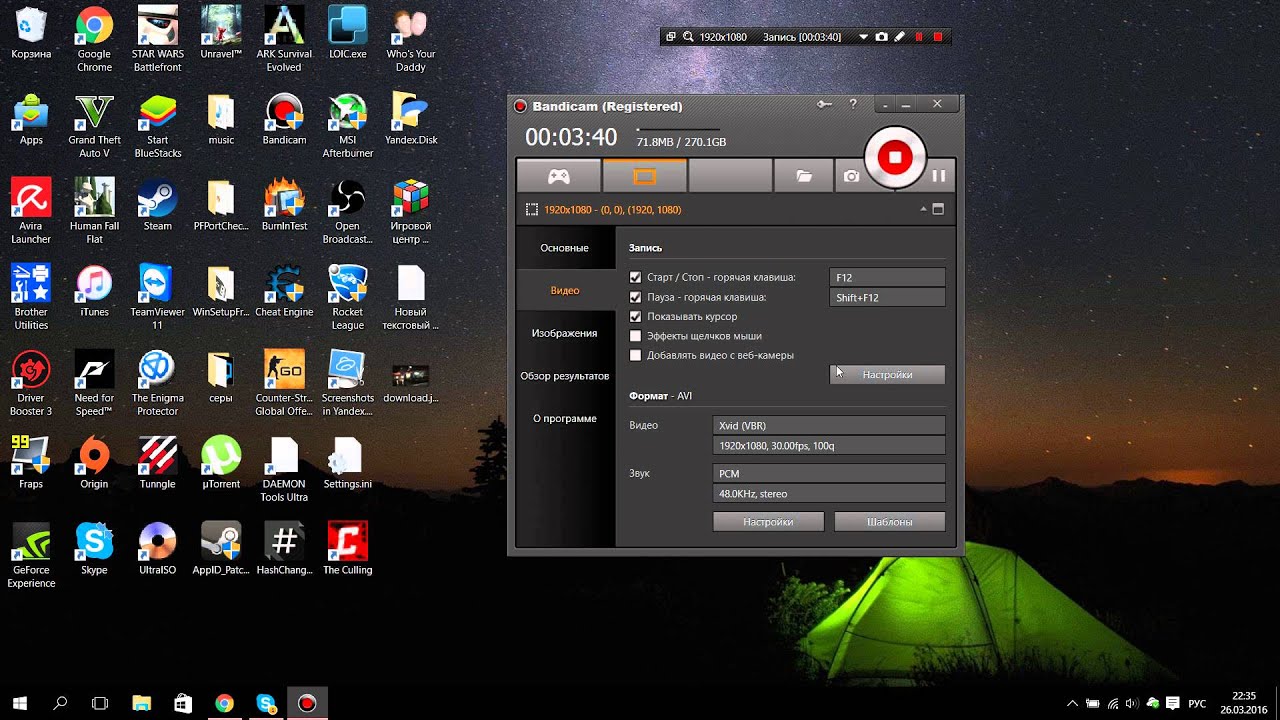Toggle Пауза hotkey checkbox
Viewport: 1280px width, 720px height.
click(x=635, y=297)
